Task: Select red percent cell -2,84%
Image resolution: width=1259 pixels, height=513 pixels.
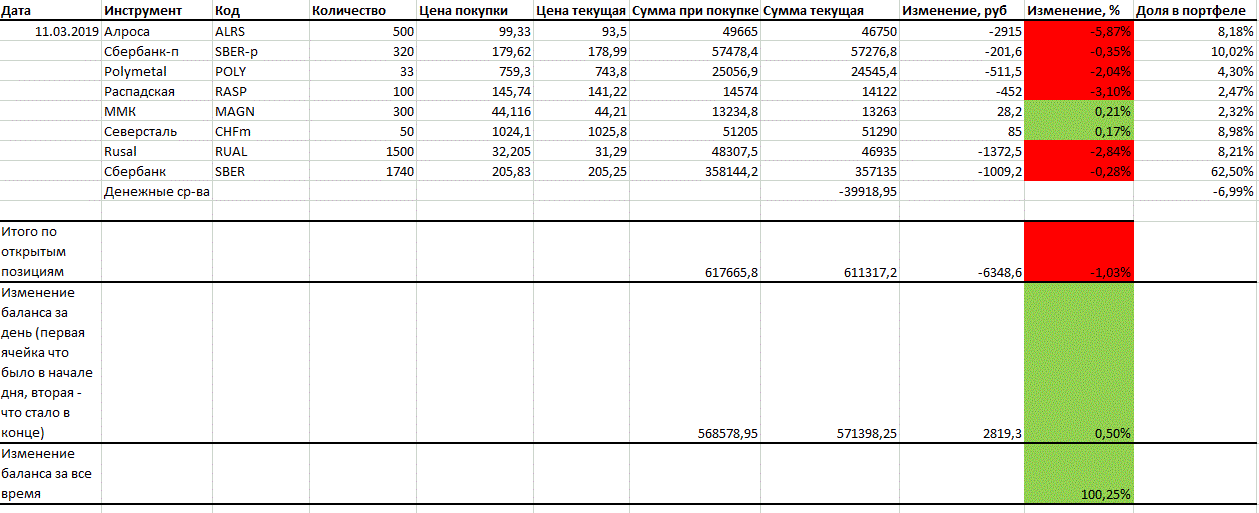Action: click(x=1079, y=151)
